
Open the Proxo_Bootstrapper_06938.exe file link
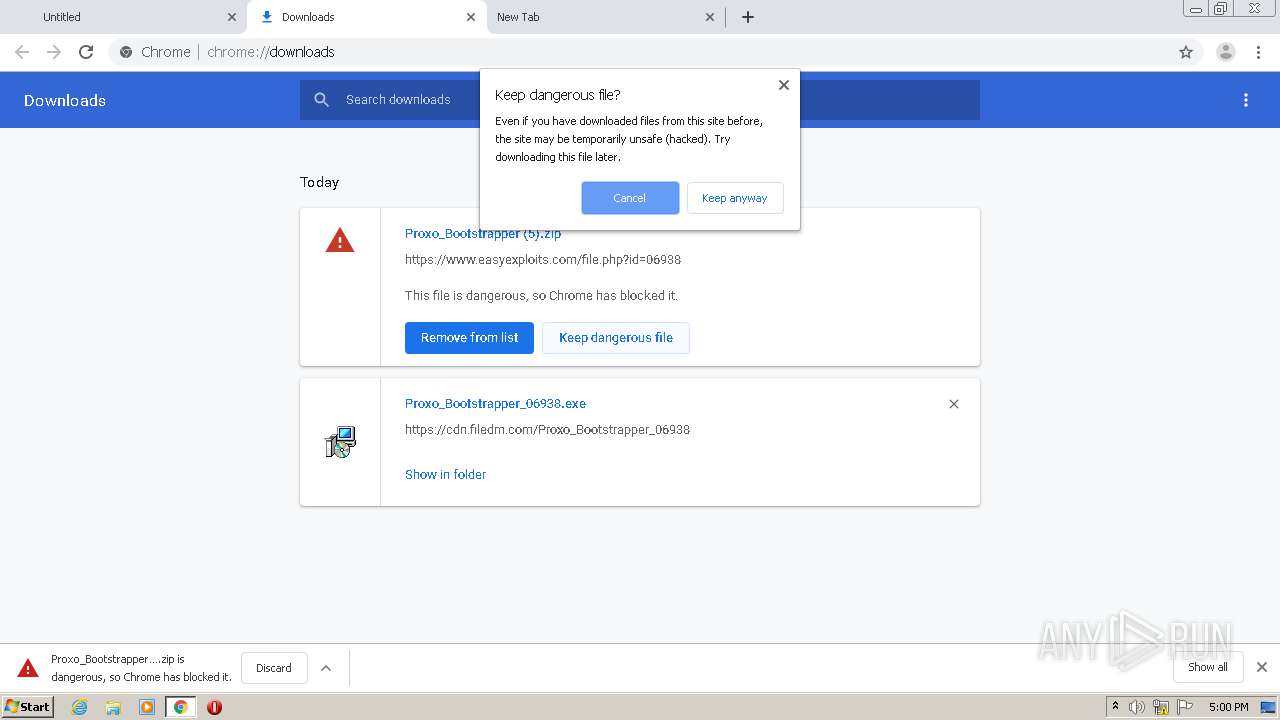coord(495,404)
